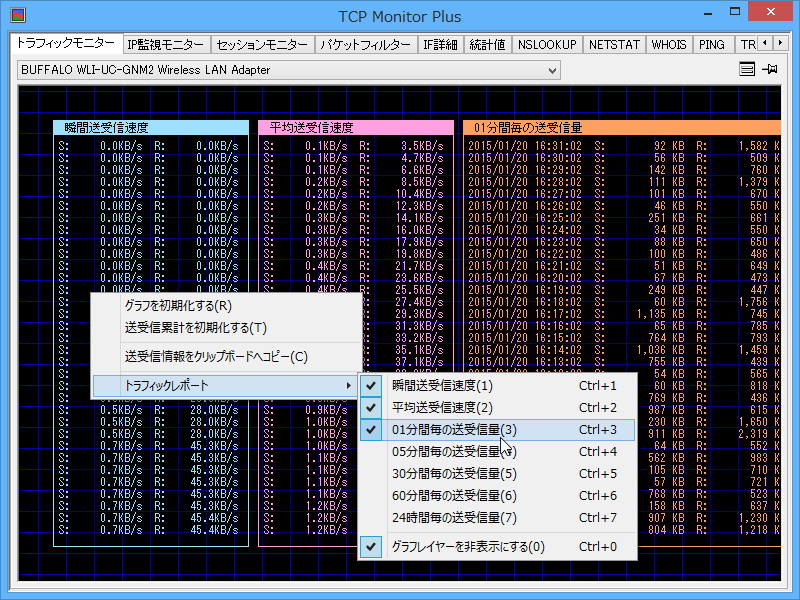This screenshot has width=800, height=600.
Task: Open the network adapter dropdown
Action: (x=550, y=69)
